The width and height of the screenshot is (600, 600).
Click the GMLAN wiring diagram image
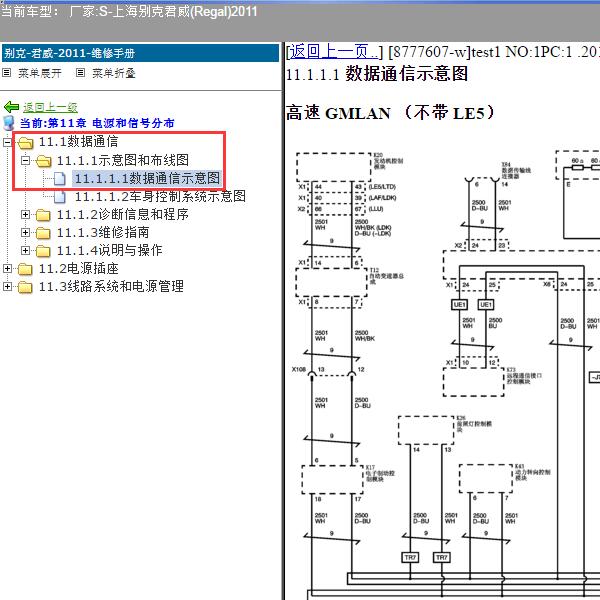(443, 373)
